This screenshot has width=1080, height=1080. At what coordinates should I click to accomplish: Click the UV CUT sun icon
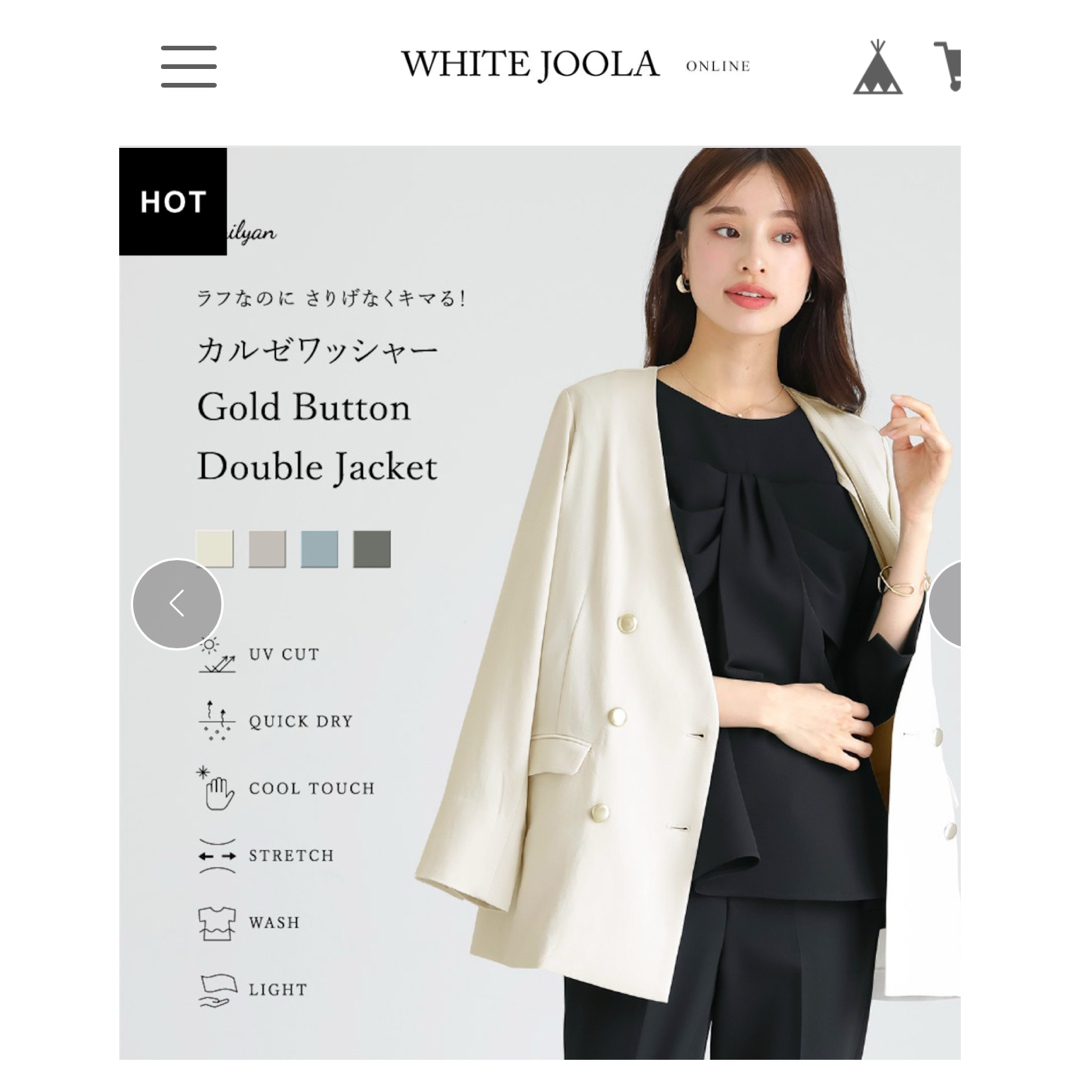217,655
